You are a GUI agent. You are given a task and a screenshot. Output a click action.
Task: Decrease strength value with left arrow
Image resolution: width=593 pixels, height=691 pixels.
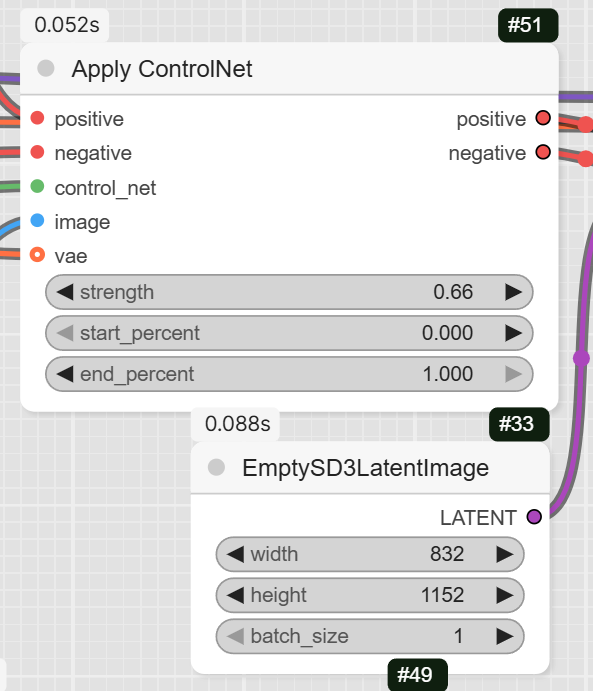[x=65, y=292]
